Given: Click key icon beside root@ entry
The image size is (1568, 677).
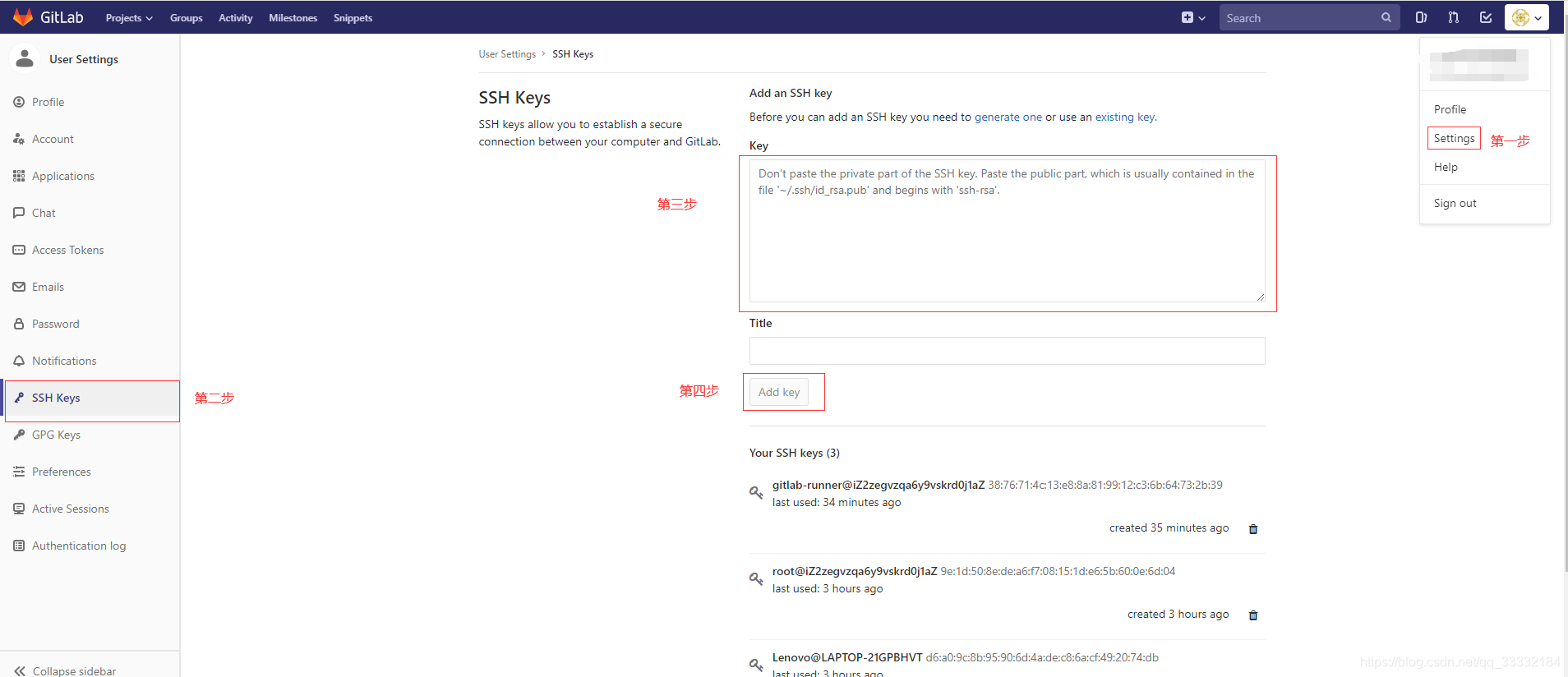Looking at the screenshot, I should [x=756, y=579].
